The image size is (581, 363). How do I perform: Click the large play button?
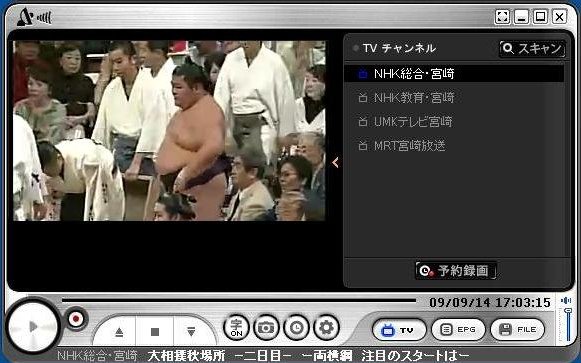33,326
